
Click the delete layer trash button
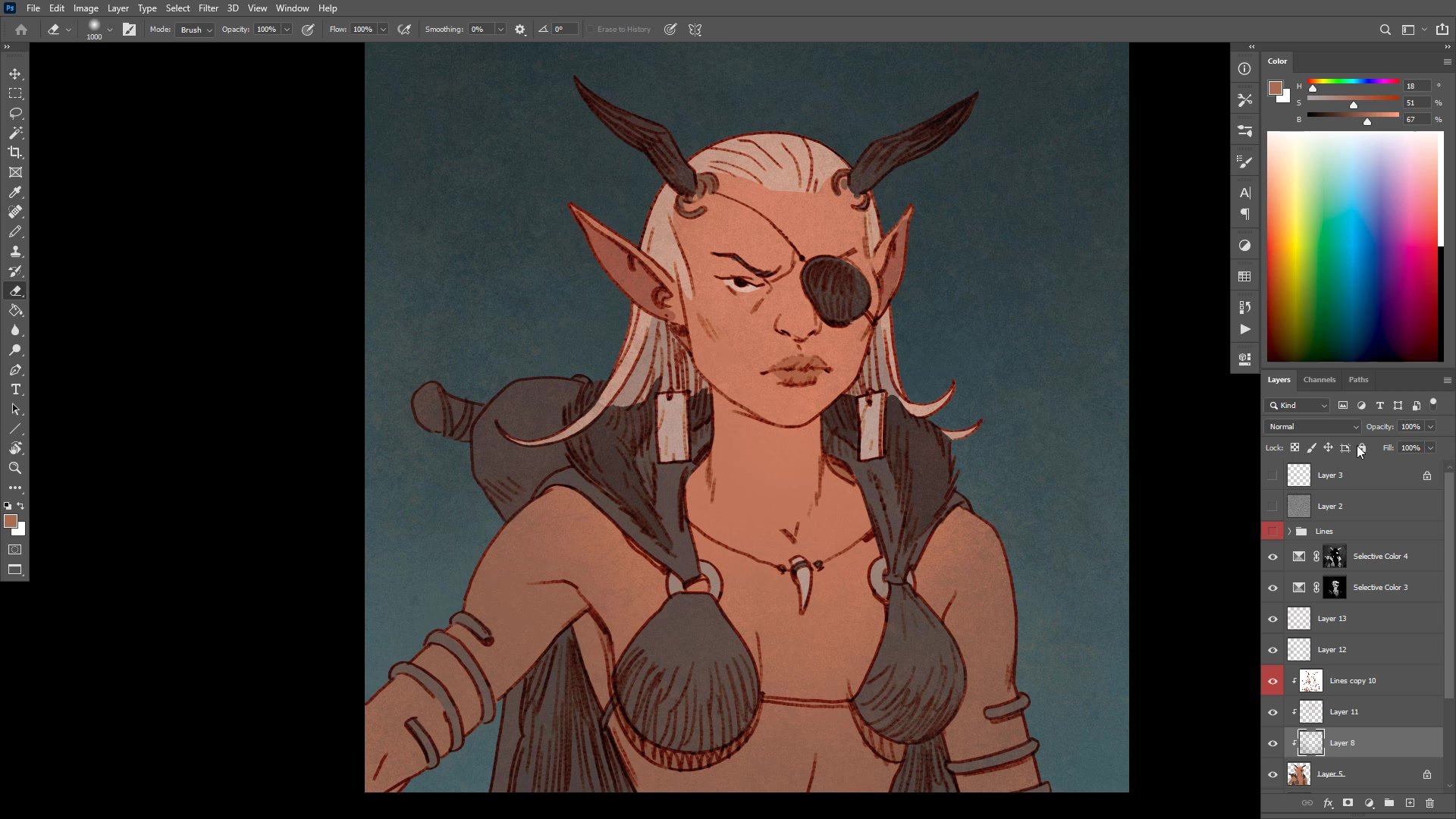[x=1430, y=802]
